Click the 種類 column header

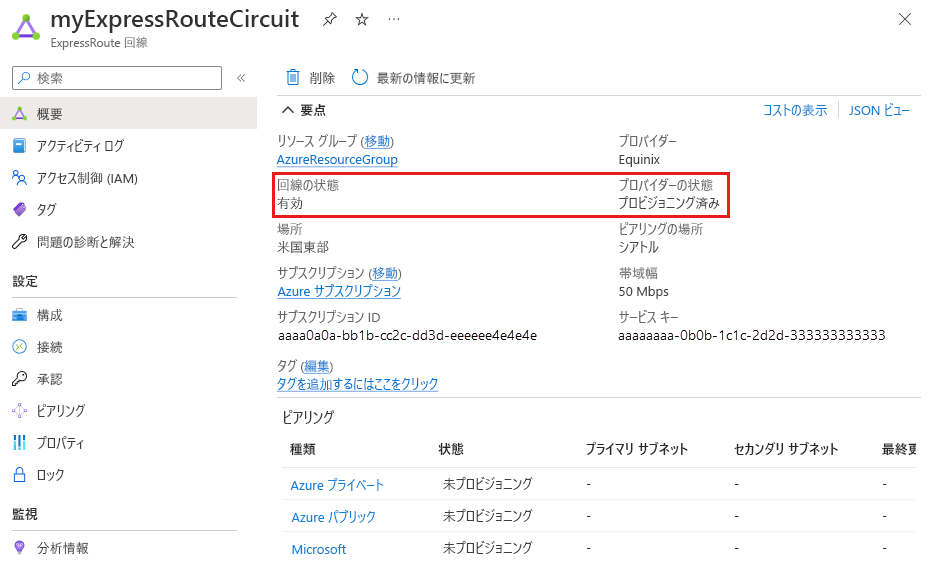pos(303,449)
